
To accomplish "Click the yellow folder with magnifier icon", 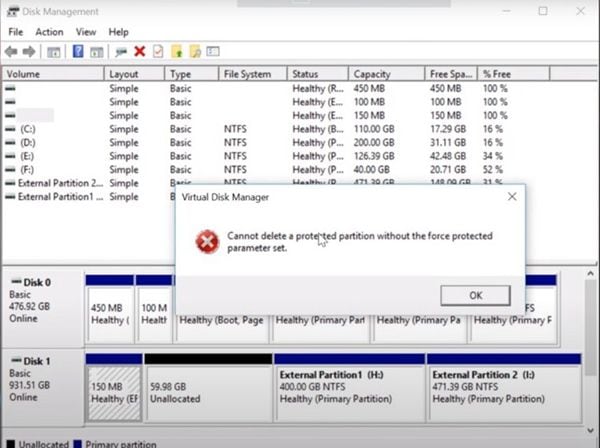I will [x=195, y=51].
